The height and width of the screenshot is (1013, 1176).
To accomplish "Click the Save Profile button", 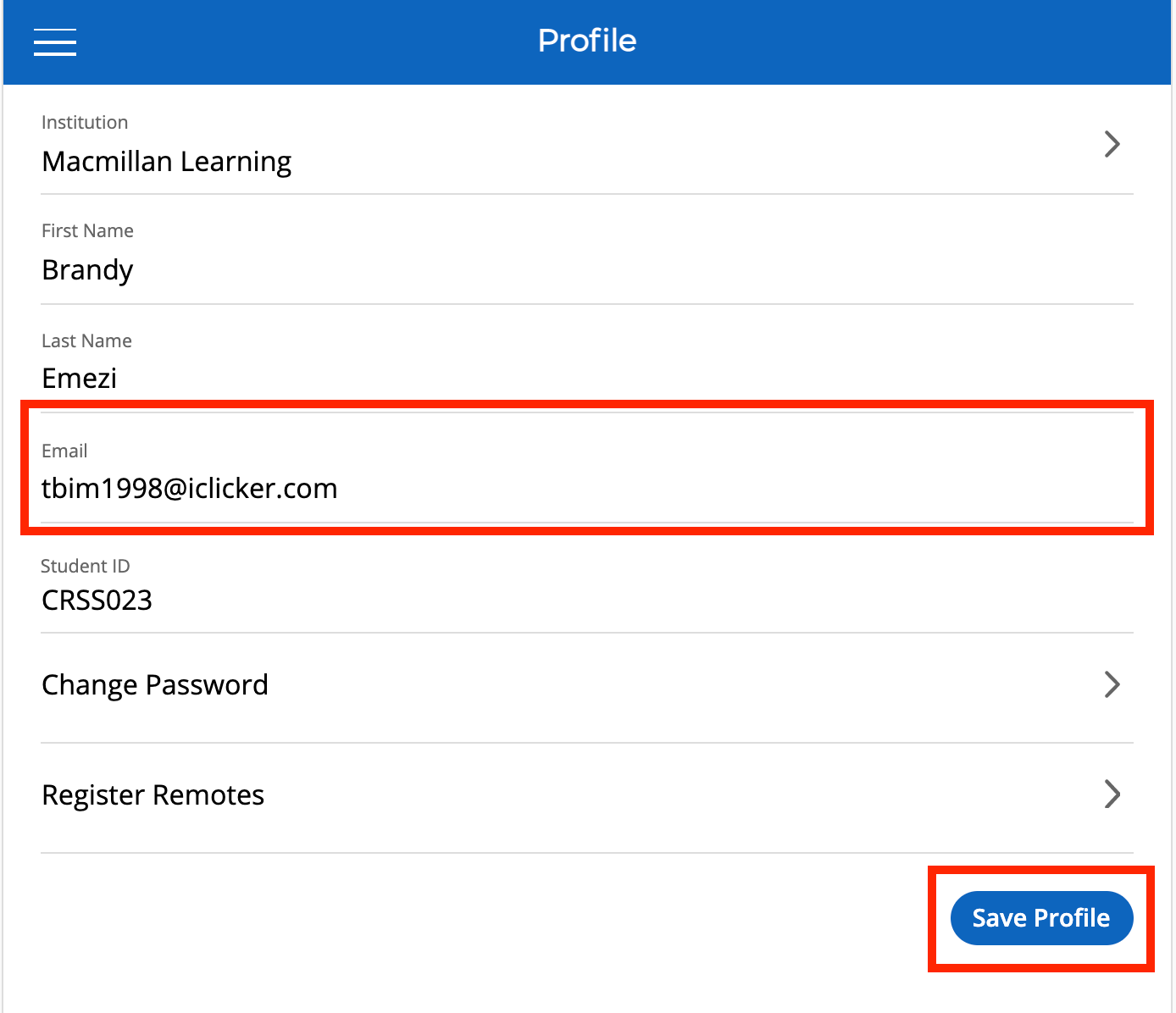I will click(1040, 917).
